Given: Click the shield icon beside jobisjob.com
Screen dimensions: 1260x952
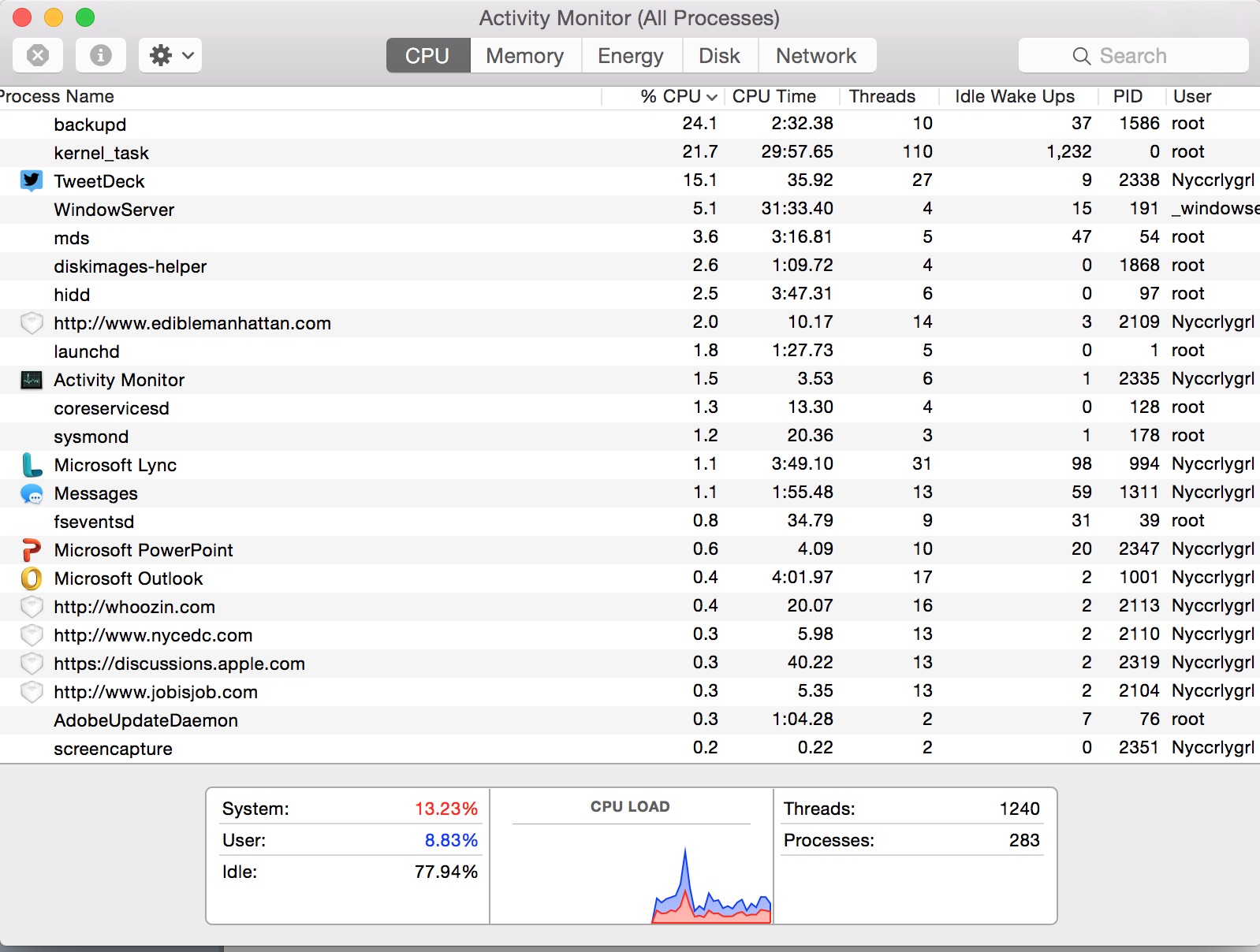Looking at the screenshot, I should [x=32, y=692].
